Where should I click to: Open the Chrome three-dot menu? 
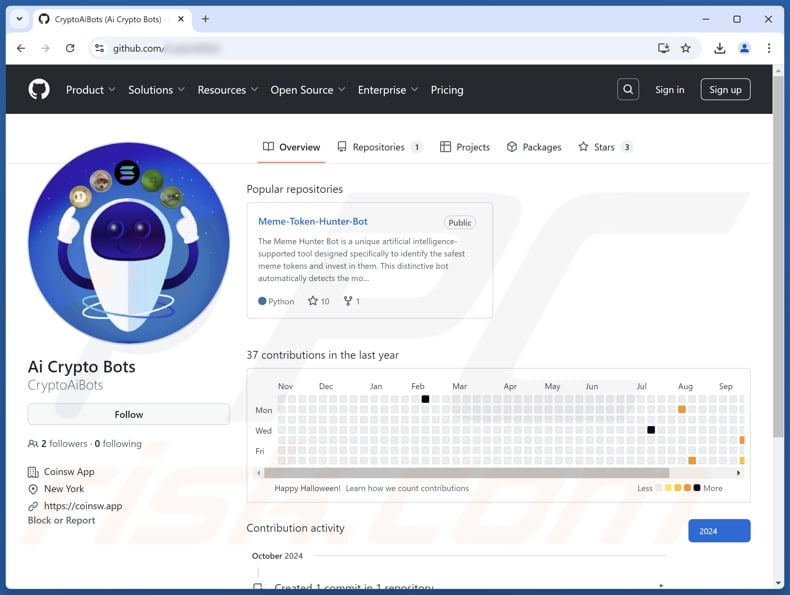(x=769, y=48)
